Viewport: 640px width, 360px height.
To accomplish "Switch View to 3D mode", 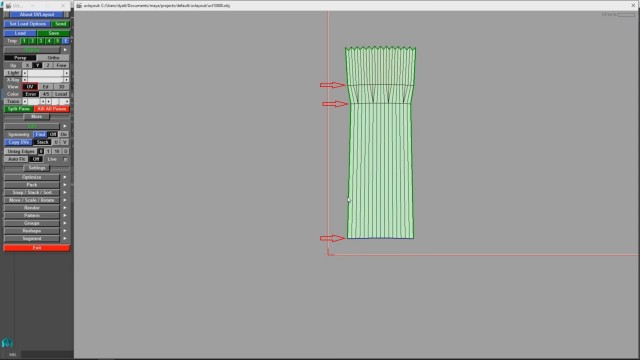I will [x=61, y=87].
